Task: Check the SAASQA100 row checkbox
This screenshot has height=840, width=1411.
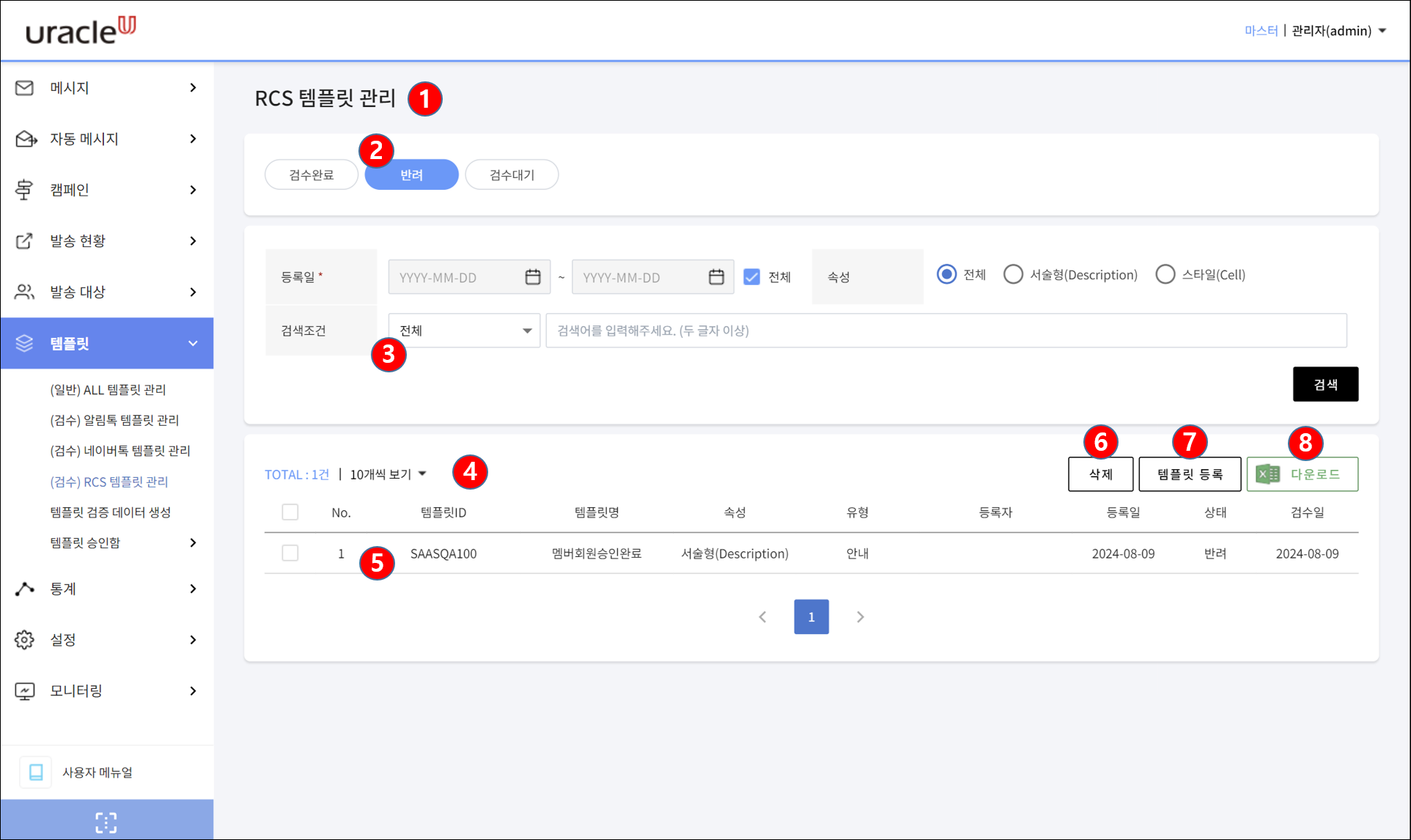Action: (290, 553)
